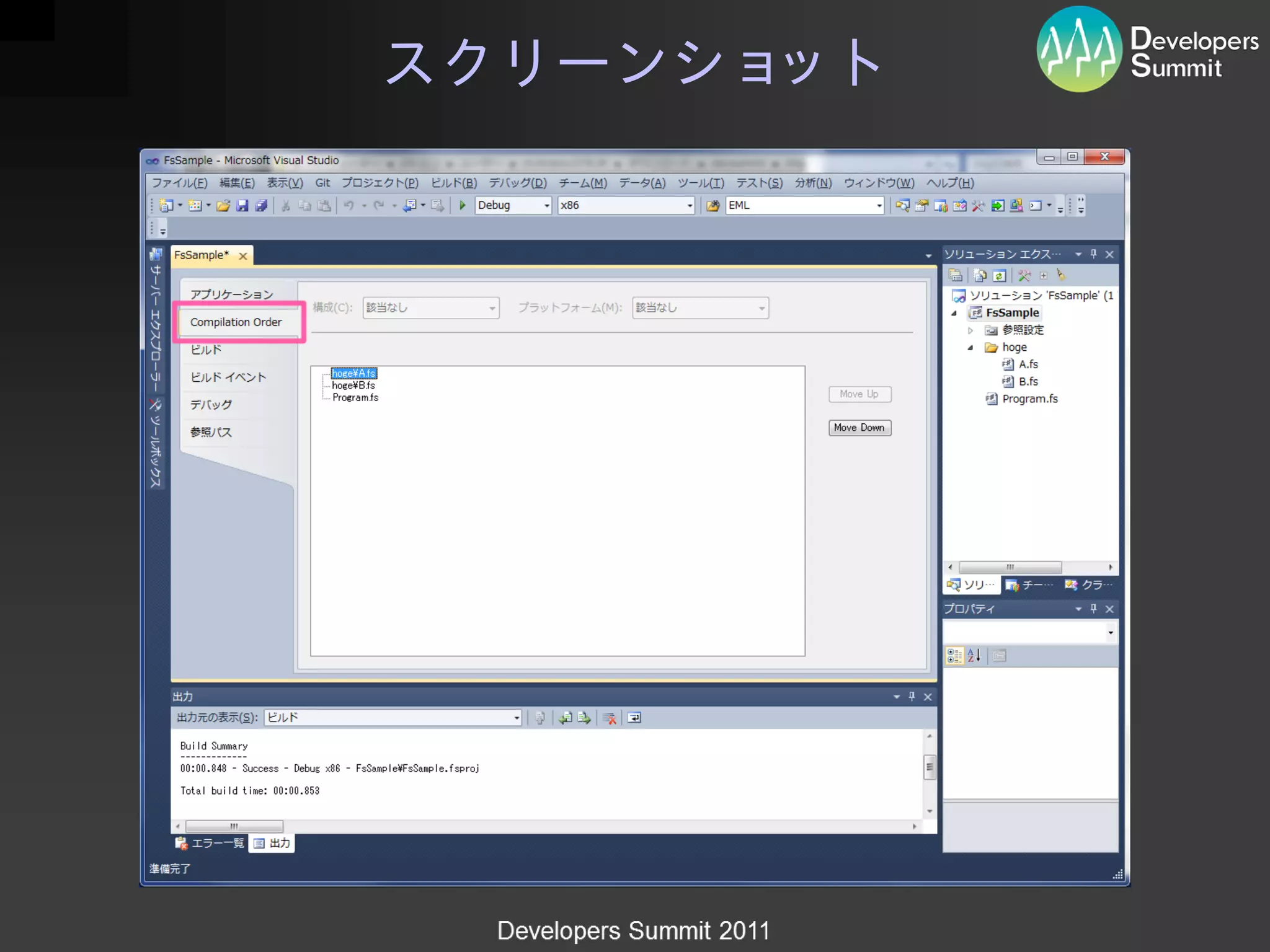The image size is (1270, 952).
Task: Select the Compilation Order tab
Action: click(236, 322)
